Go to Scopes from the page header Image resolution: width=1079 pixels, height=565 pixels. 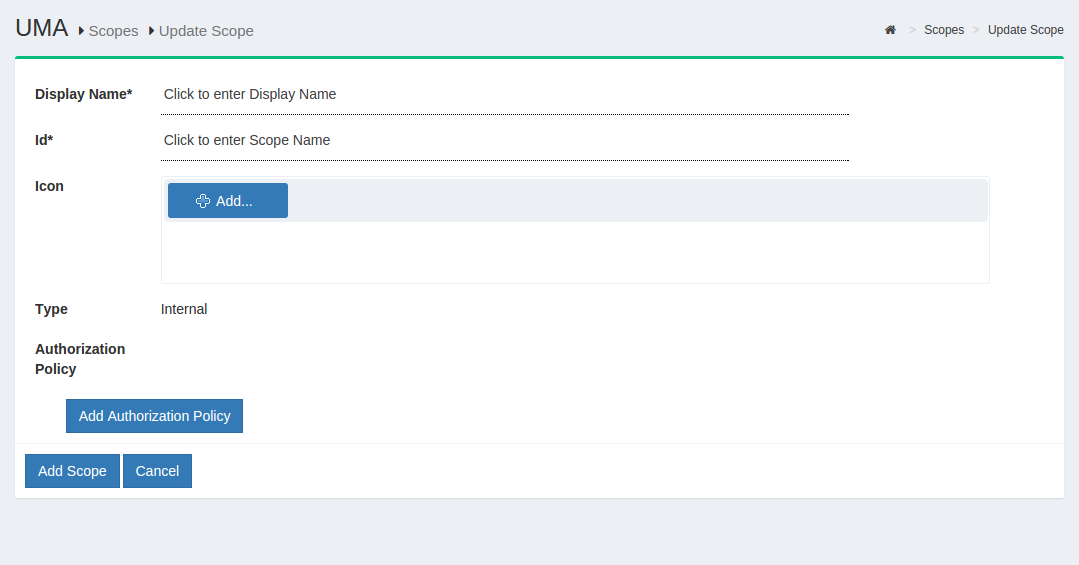[113, 31]
